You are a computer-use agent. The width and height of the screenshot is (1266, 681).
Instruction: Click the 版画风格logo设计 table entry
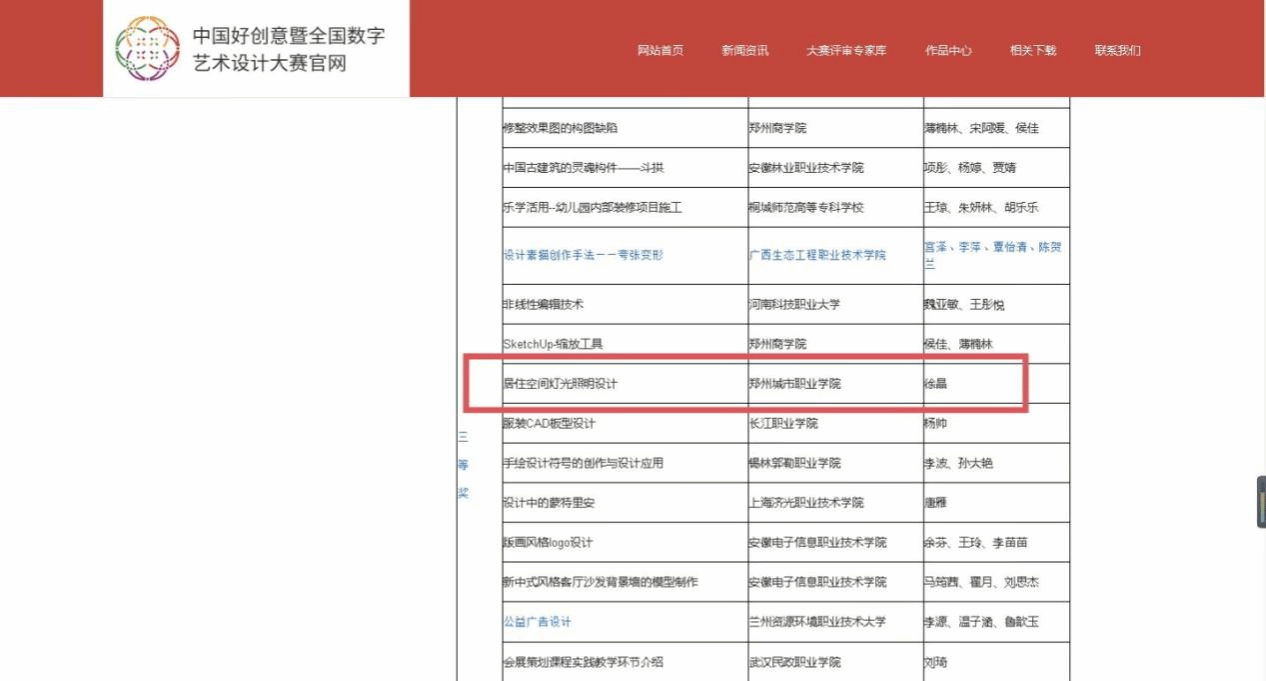547,543
